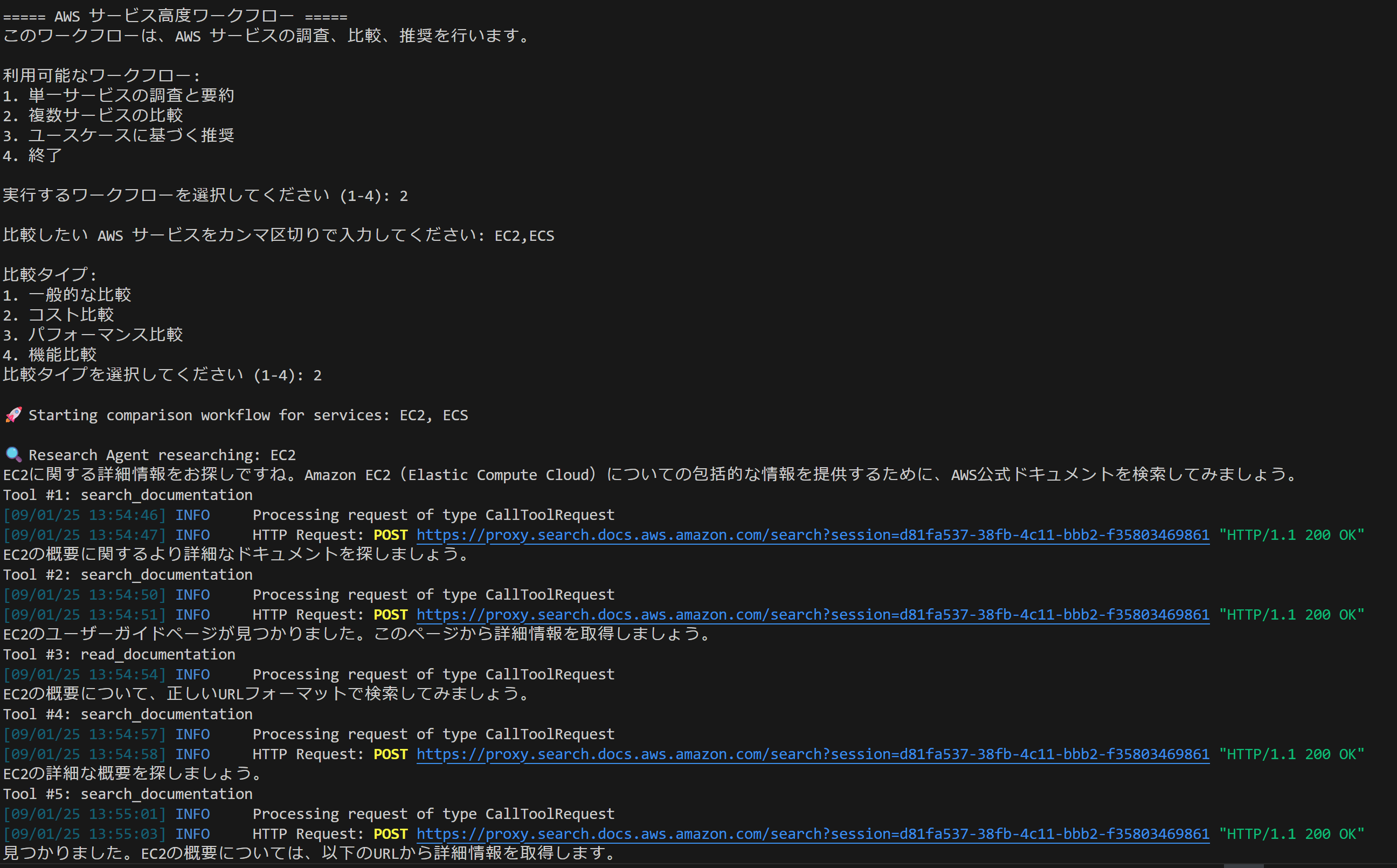Click the 'INFO' label on the 13:54:58 line
Viewport: 1397px width, 868px height.
192,754
